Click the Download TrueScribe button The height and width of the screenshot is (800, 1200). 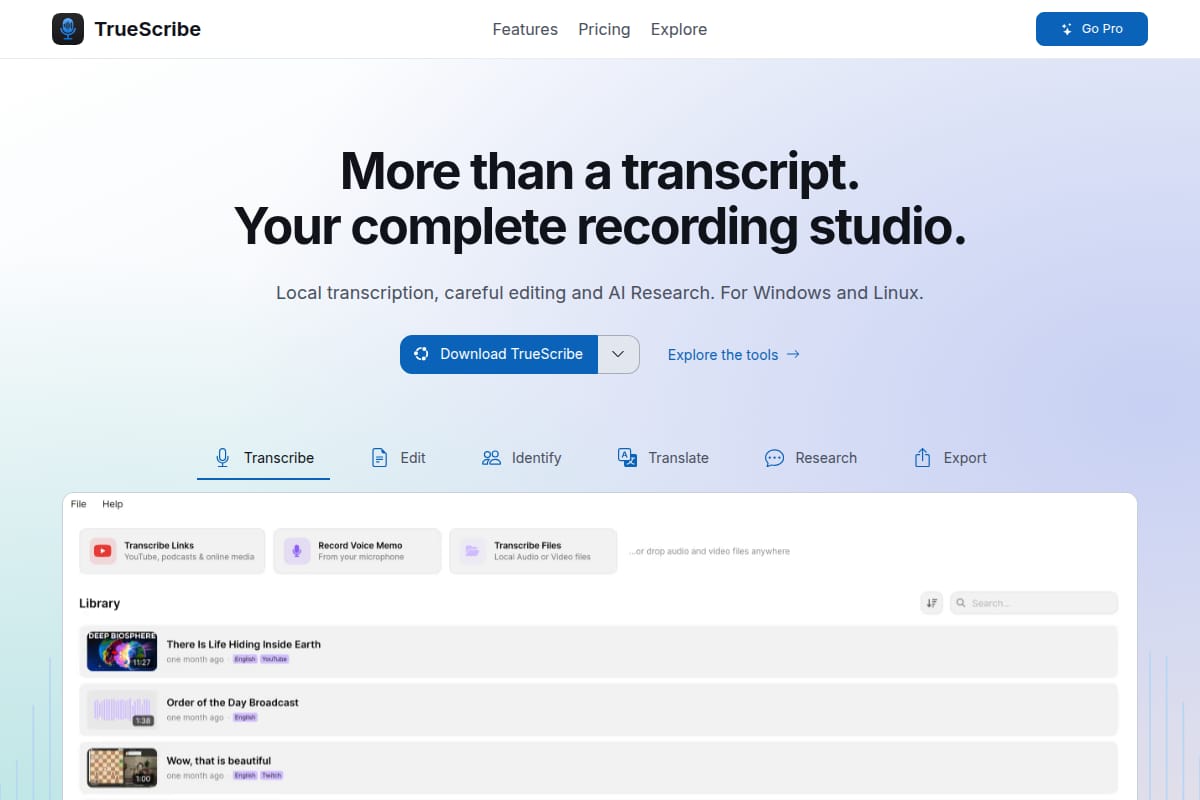click(x=499, y=354)
